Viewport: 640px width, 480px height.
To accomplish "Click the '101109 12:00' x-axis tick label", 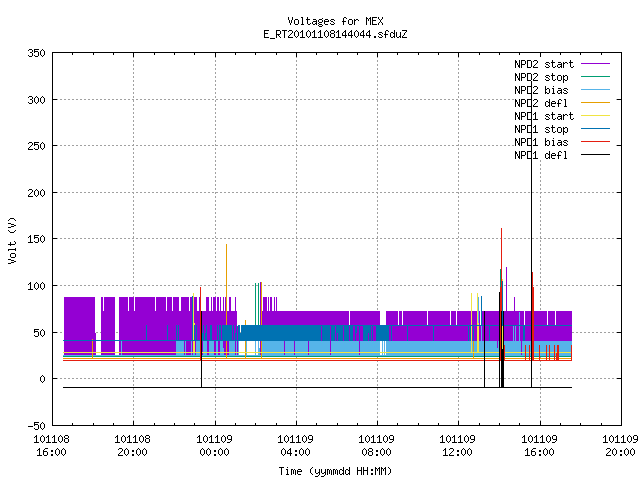I will pyautogui.click(x=458, y=446).
